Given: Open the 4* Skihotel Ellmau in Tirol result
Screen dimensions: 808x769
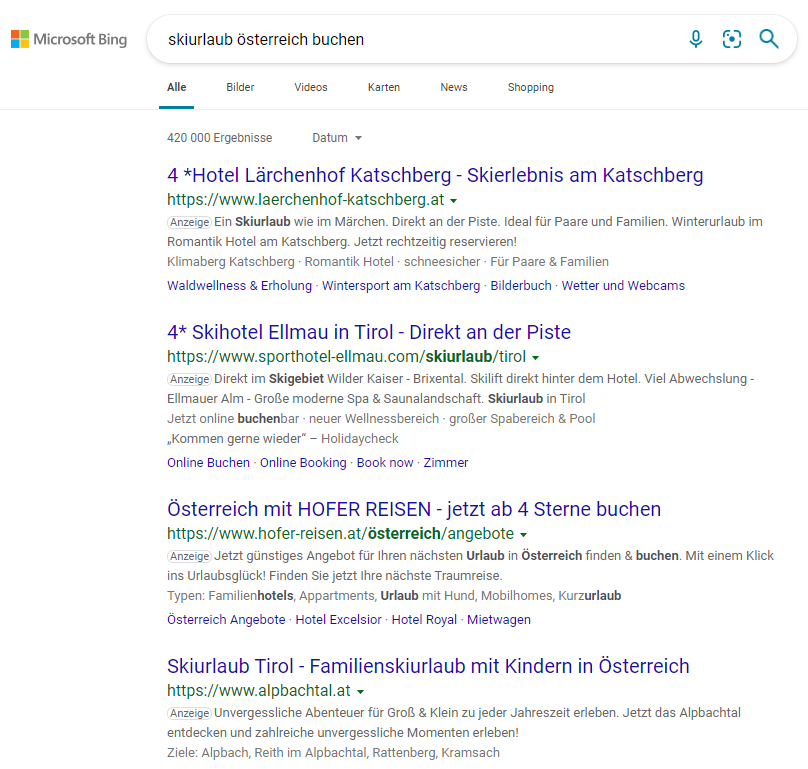Looking at the screenshot, I should pyautogui.click(x=369, y=332).
